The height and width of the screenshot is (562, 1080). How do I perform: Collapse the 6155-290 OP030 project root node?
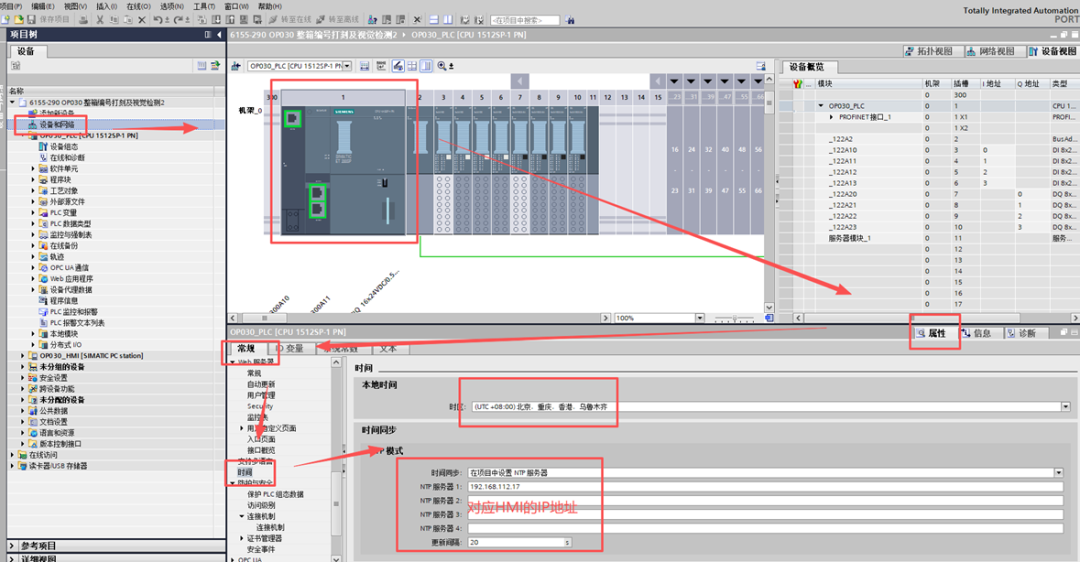12,103
